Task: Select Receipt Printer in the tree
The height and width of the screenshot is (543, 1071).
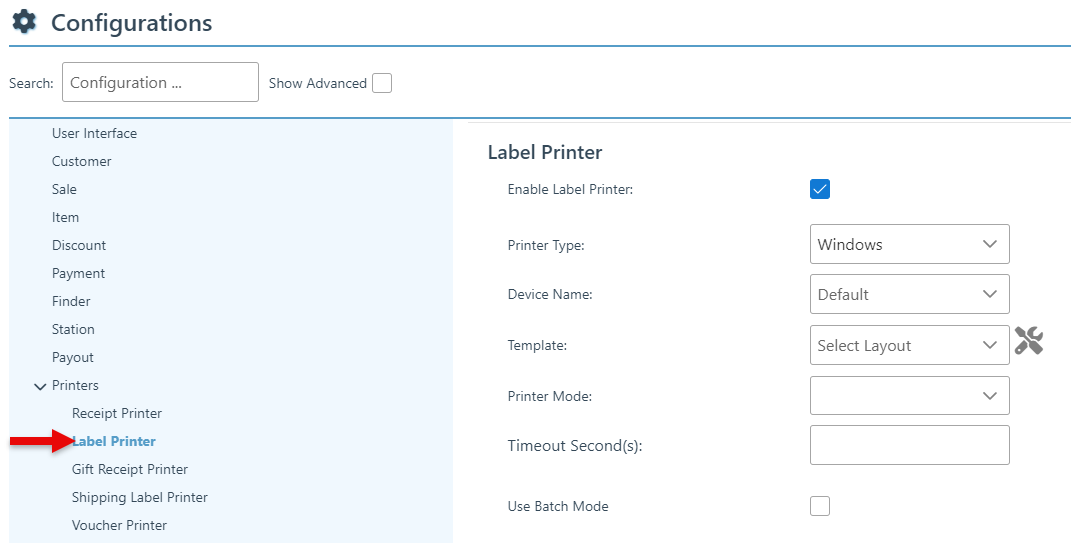Action: (x=117, y=413)
